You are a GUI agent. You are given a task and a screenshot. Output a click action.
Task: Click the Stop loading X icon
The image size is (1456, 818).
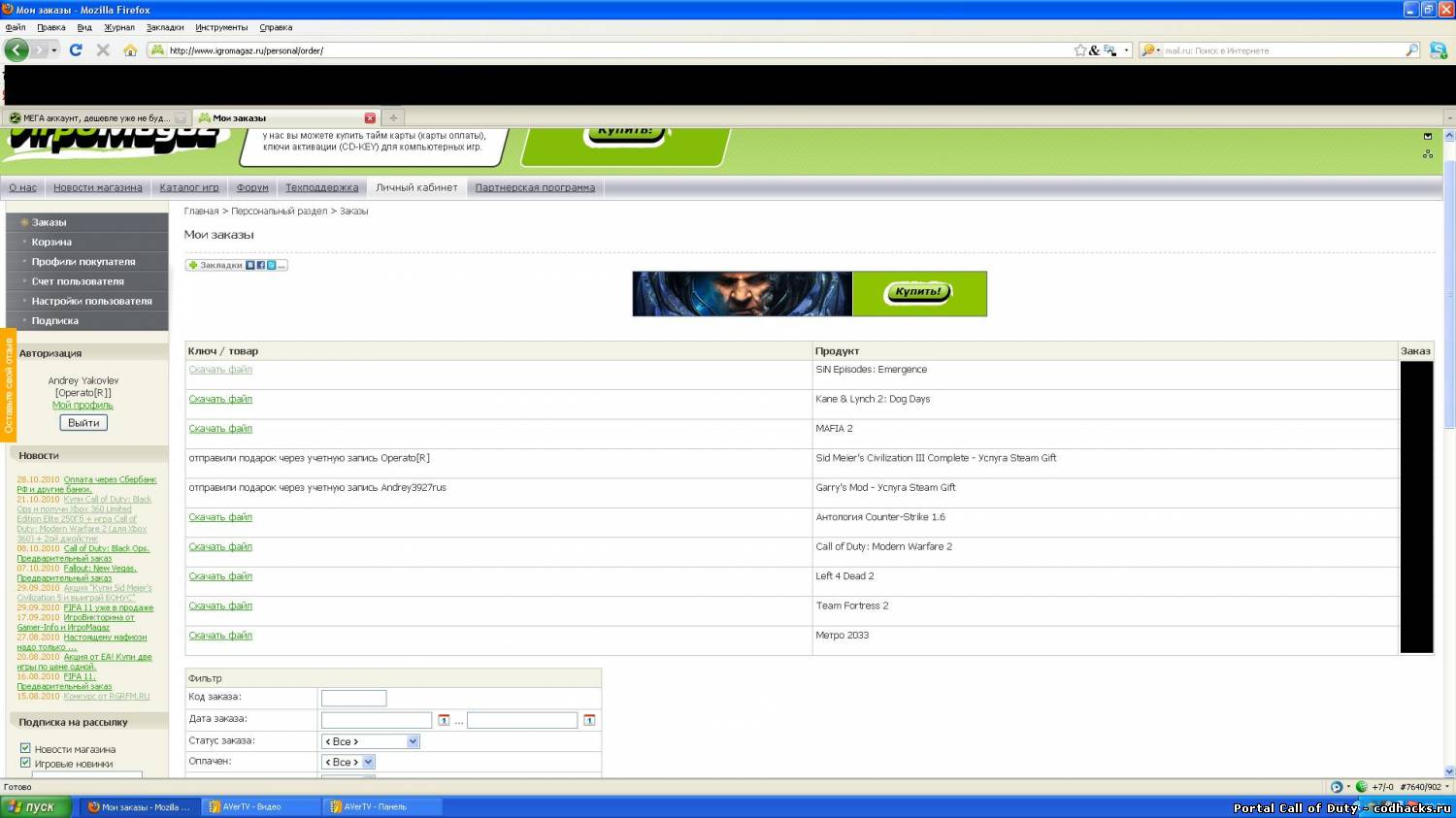click(103, 49)
